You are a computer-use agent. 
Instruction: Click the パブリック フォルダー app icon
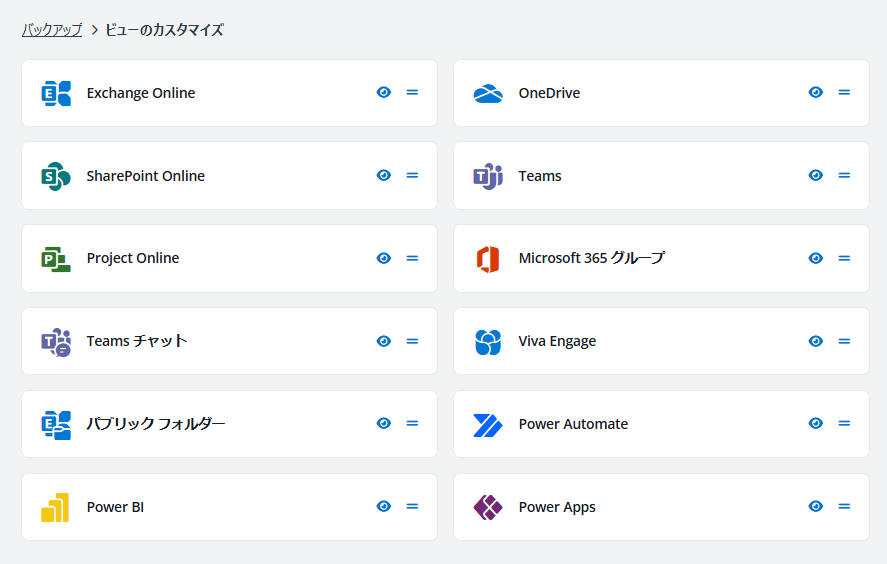click(x=56, y=425)
